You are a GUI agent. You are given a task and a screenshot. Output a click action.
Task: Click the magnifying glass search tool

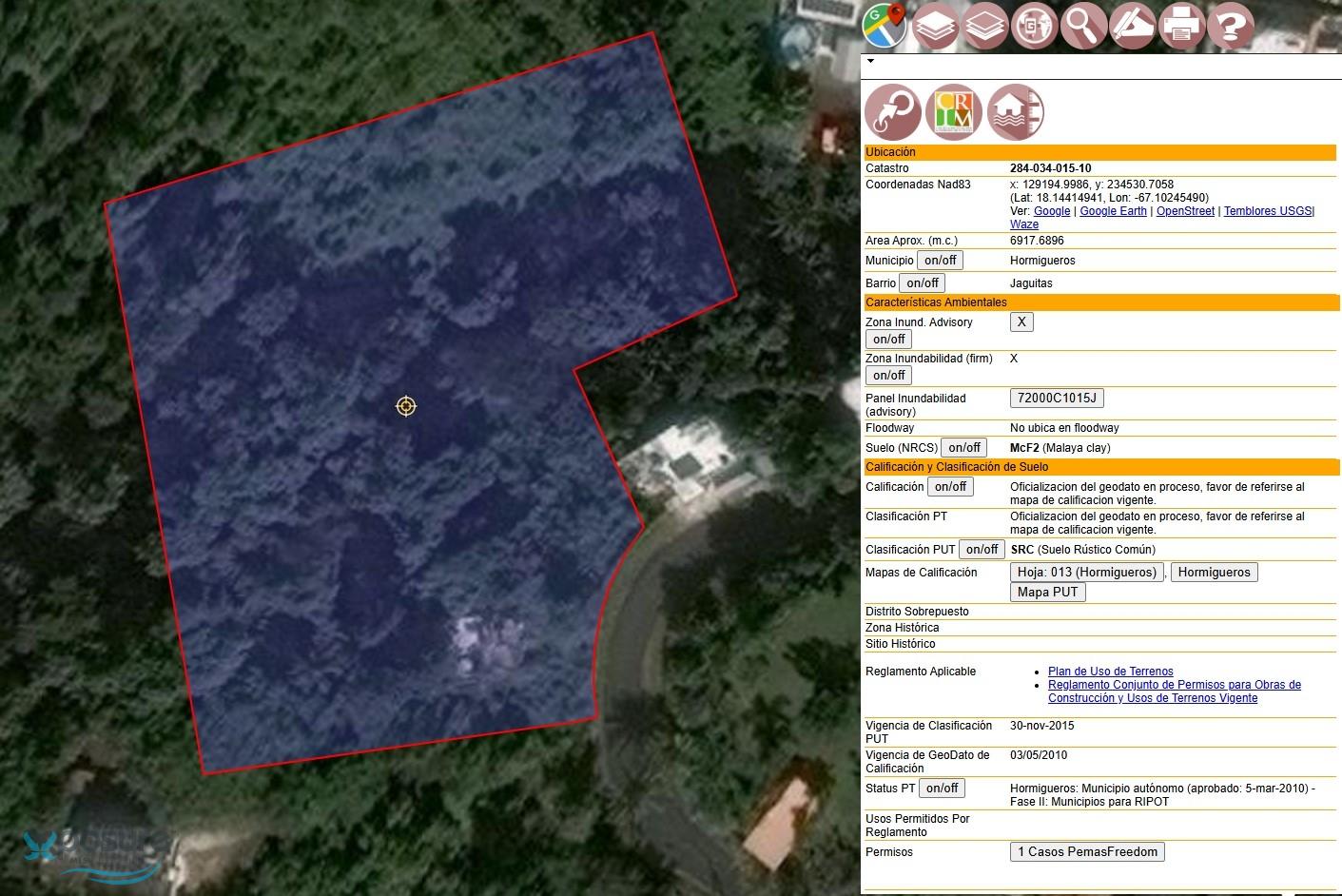click(x=1083, y=25)
